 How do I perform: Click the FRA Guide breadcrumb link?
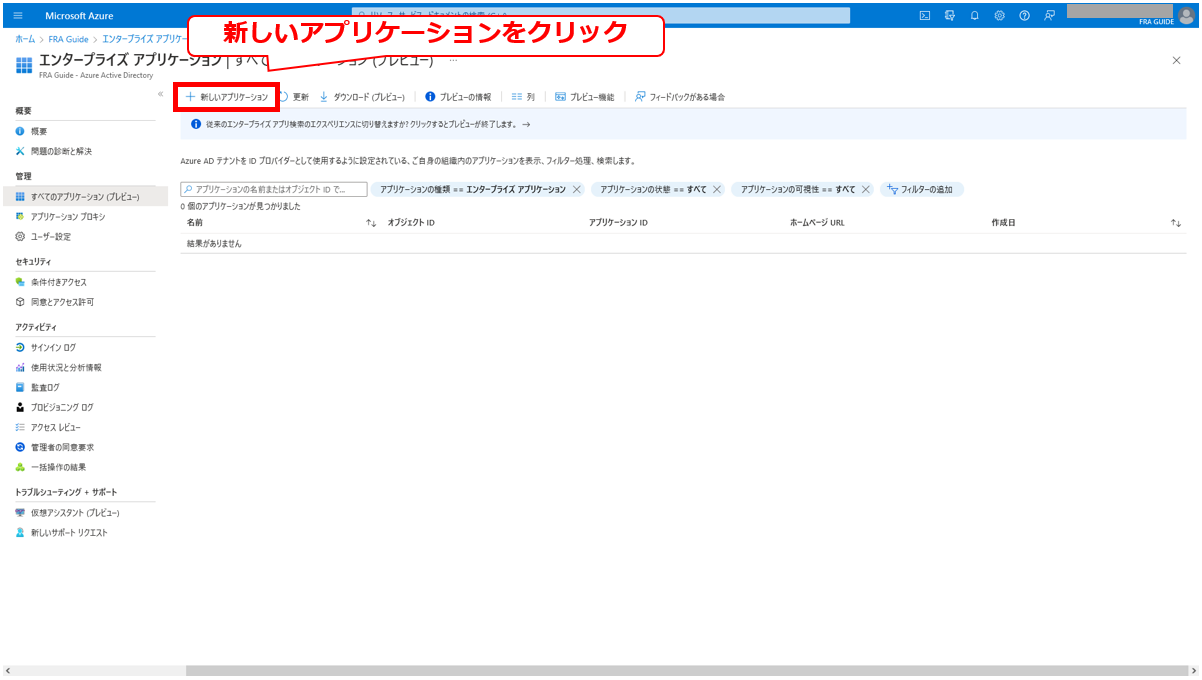pos(69,39)
